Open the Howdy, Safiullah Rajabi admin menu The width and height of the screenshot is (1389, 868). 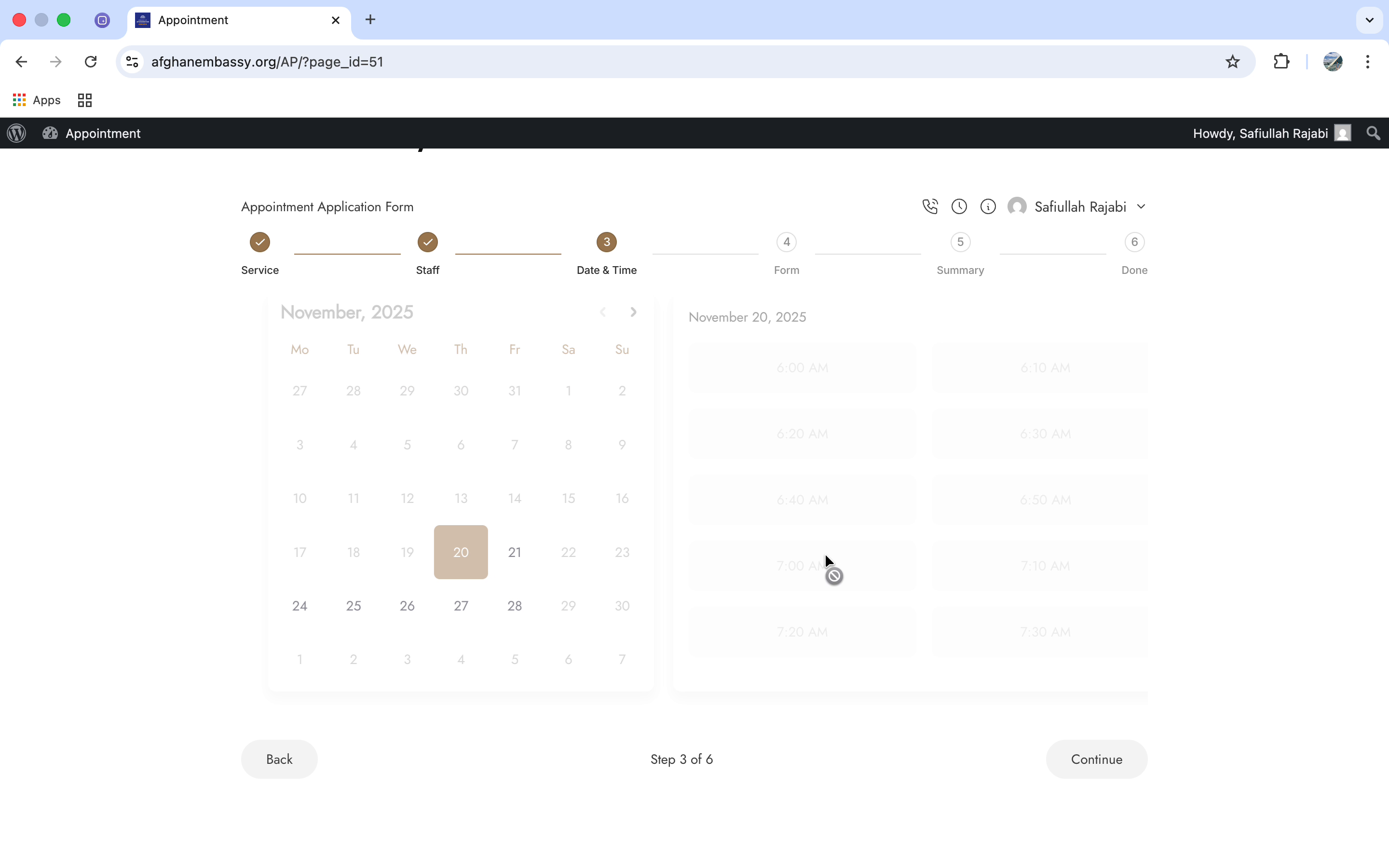click(x=1260, y=133)
